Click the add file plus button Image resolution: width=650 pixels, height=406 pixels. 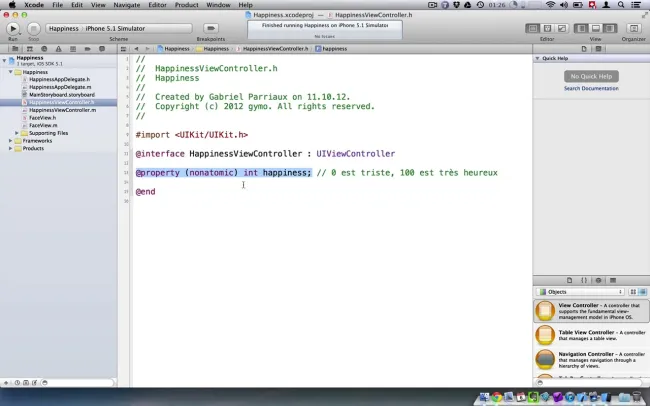point(6,382)
